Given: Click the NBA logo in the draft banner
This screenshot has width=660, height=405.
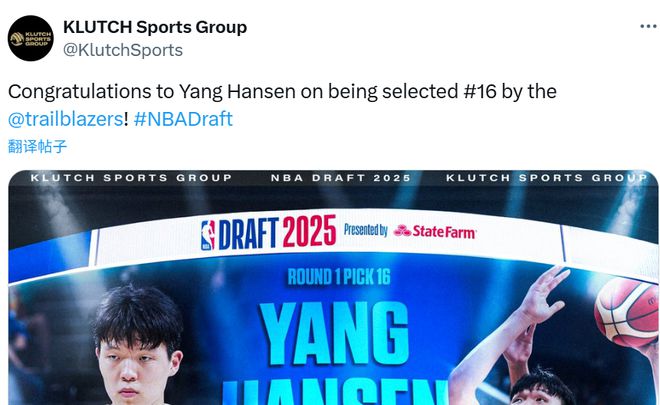Looking at the screenshot, I should pyautogui.click(x=208, y=235).
